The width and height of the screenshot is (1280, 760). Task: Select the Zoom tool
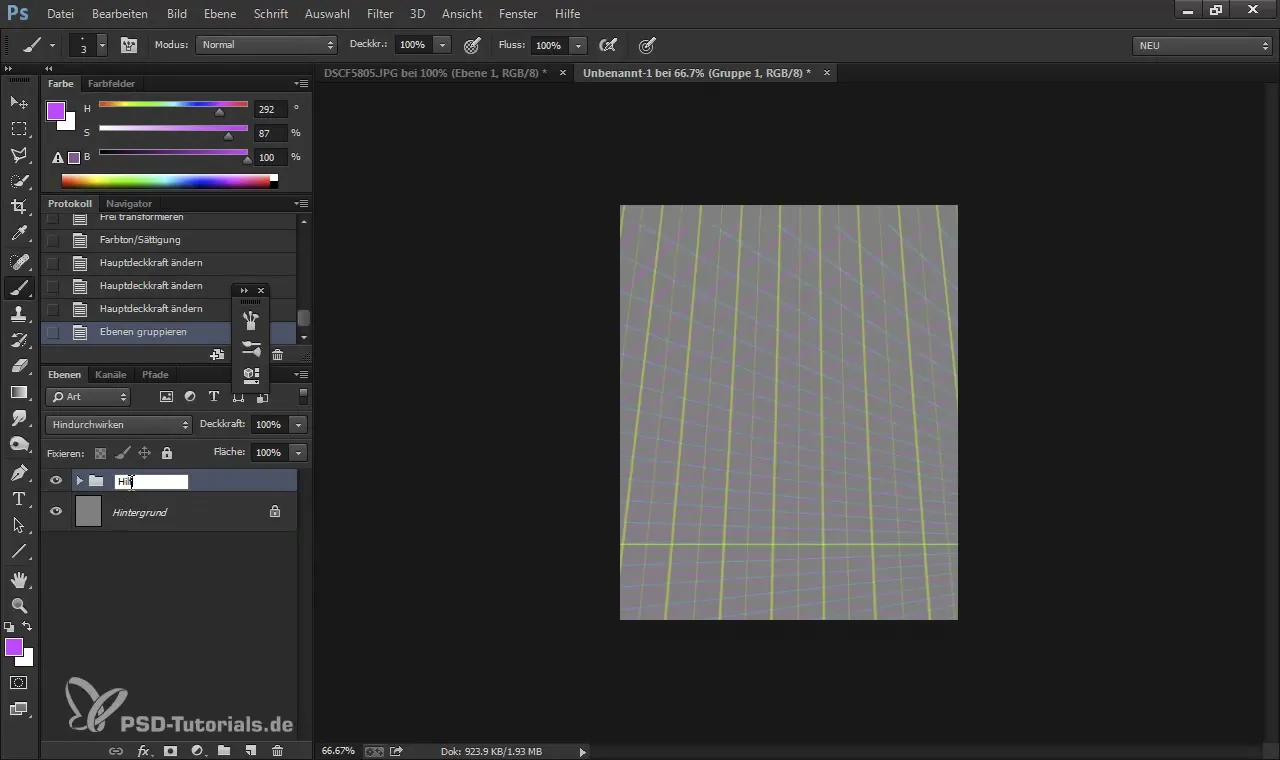click(19, 606)
